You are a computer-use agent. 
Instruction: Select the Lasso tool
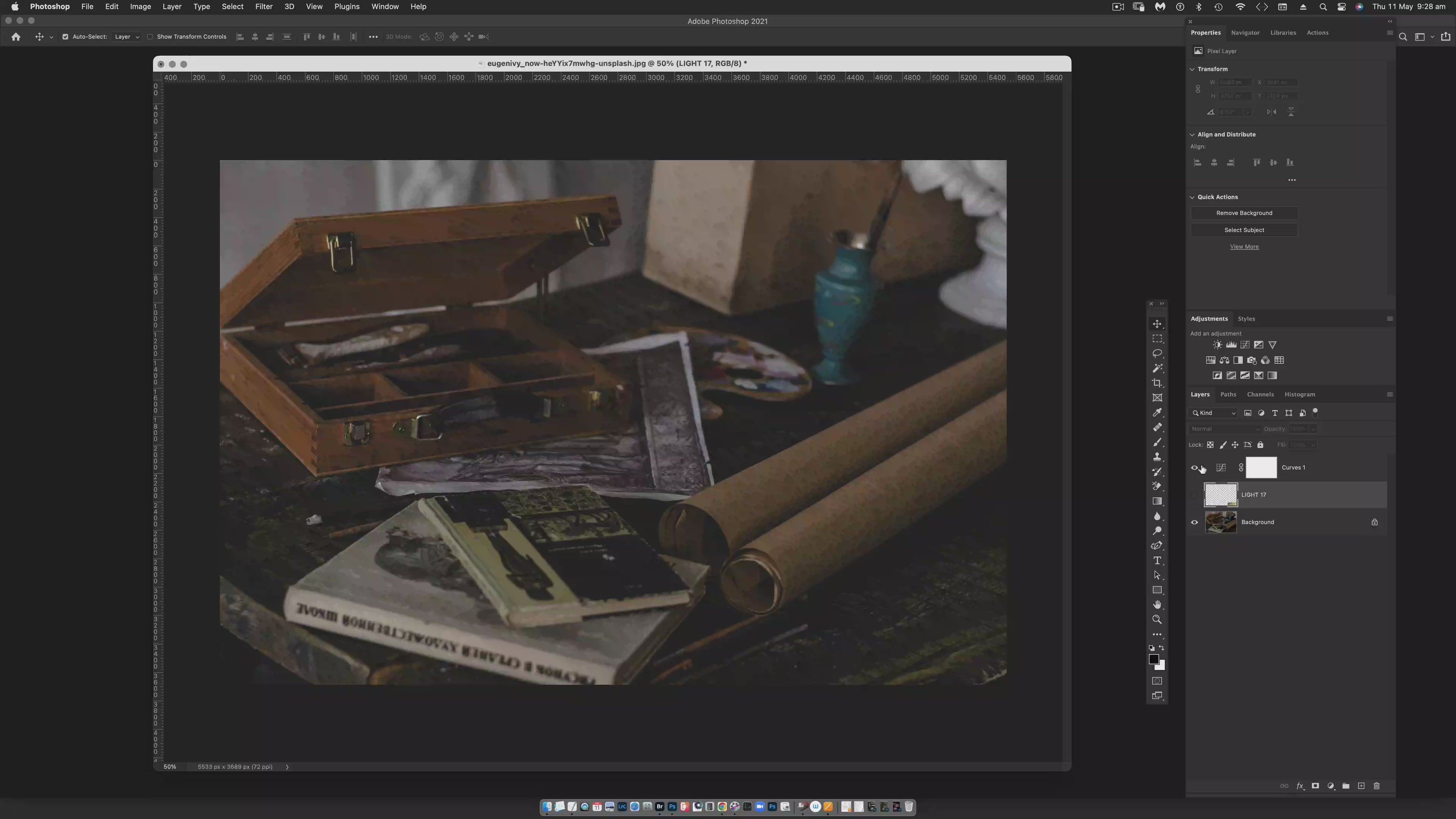pos(1157,353)
